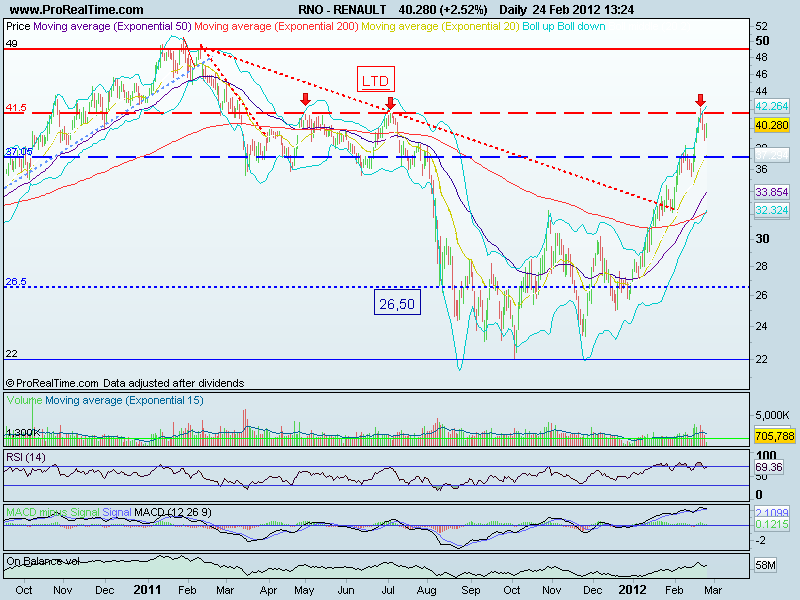Select the Moving average (Exponential 200) legend
Viewport: 800px width, 600px height.
(277, 26)
